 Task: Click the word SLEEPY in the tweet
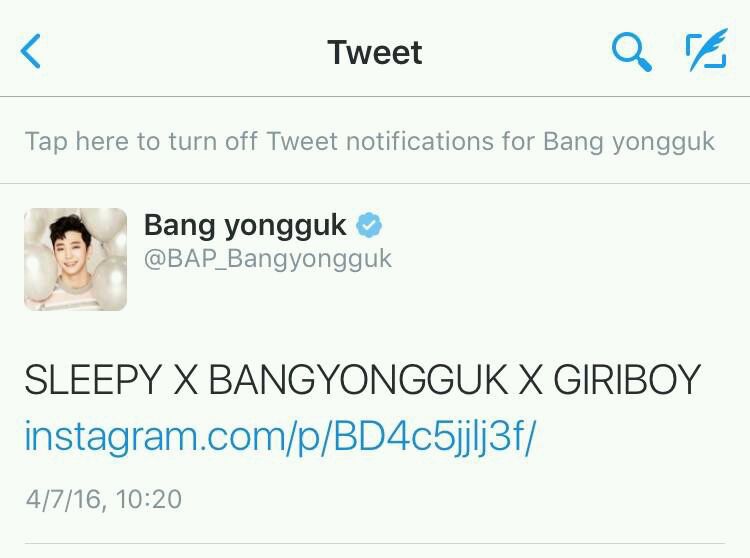click(x=93, y=379)
